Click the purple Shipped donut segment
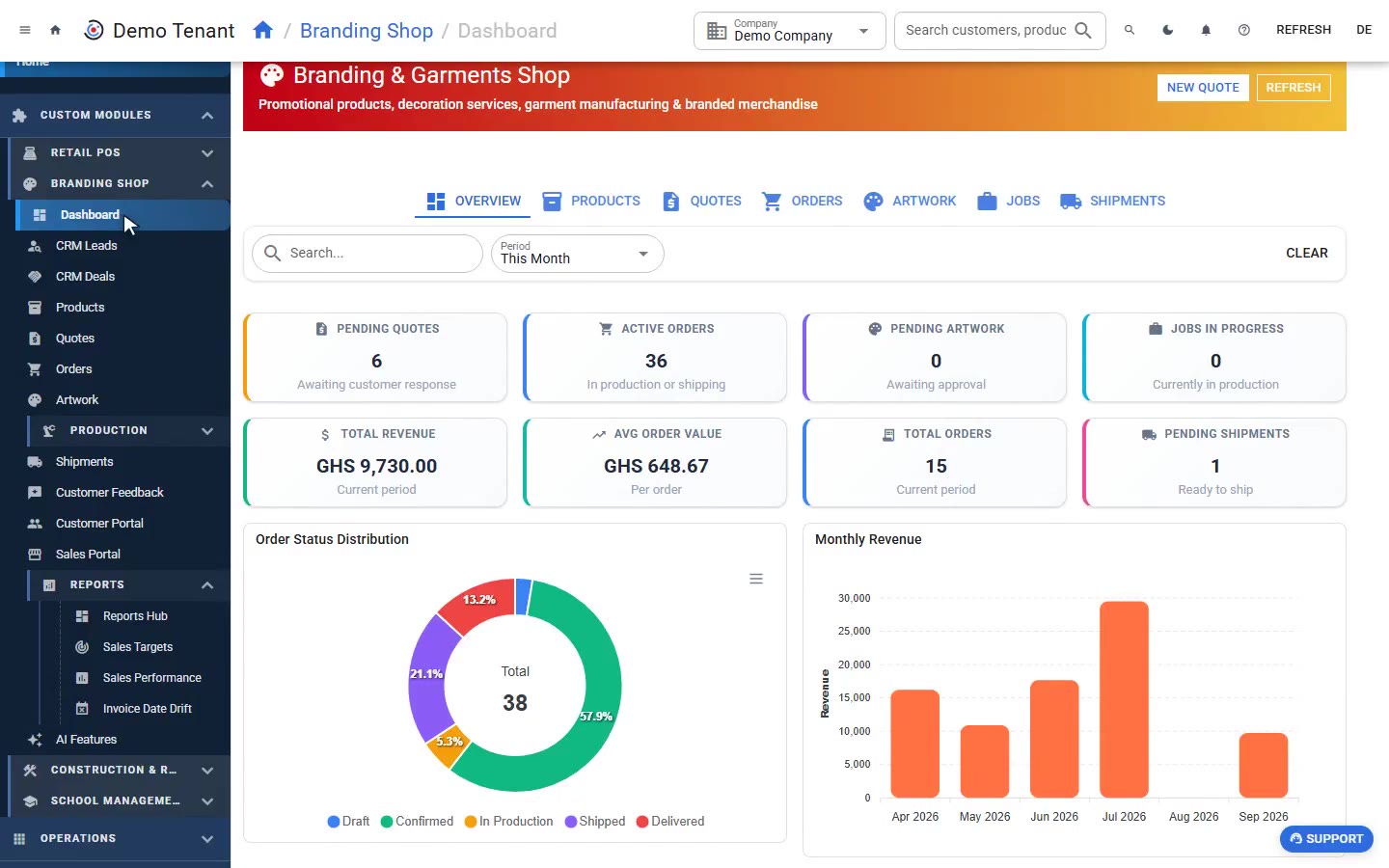 pyautogui.click(x=425, y=675)
